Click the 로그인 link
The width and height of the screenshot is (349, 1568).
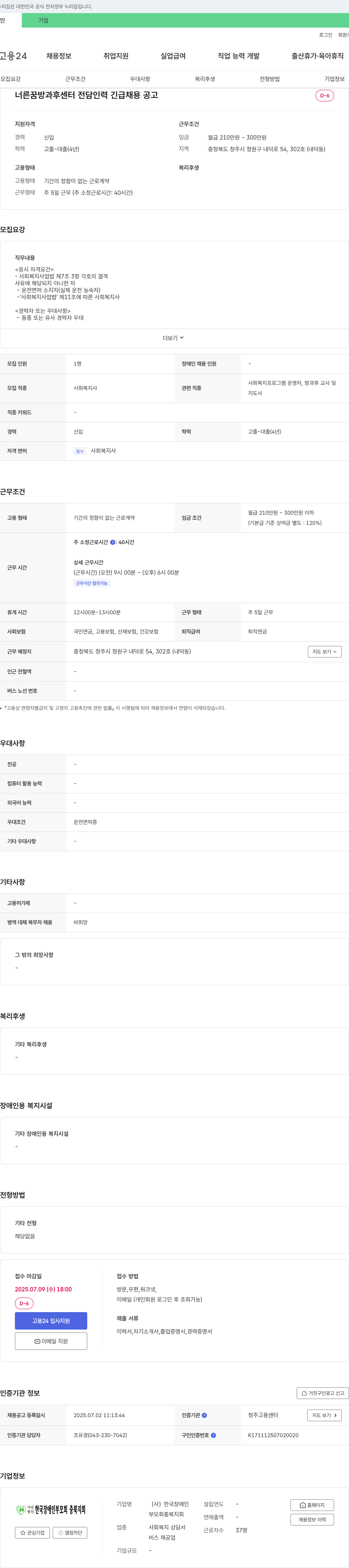coord(326,35)
